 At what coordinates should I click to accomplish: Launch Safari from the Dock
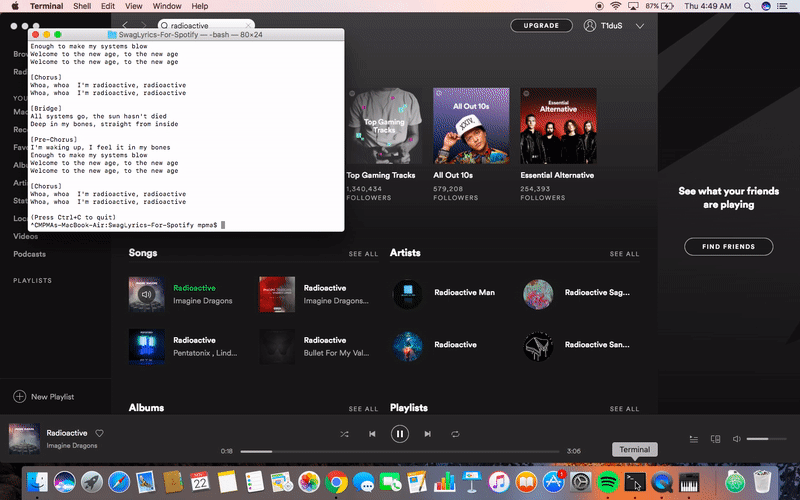[119, 482]
